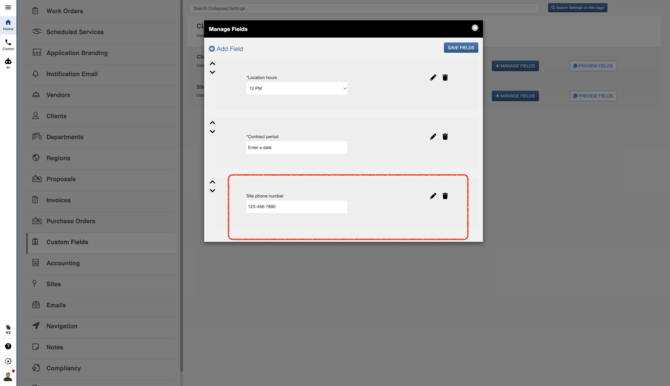This screenshot has height=386, width=670.
Task: Open Notification Email settings
Action: coord(101,74)
